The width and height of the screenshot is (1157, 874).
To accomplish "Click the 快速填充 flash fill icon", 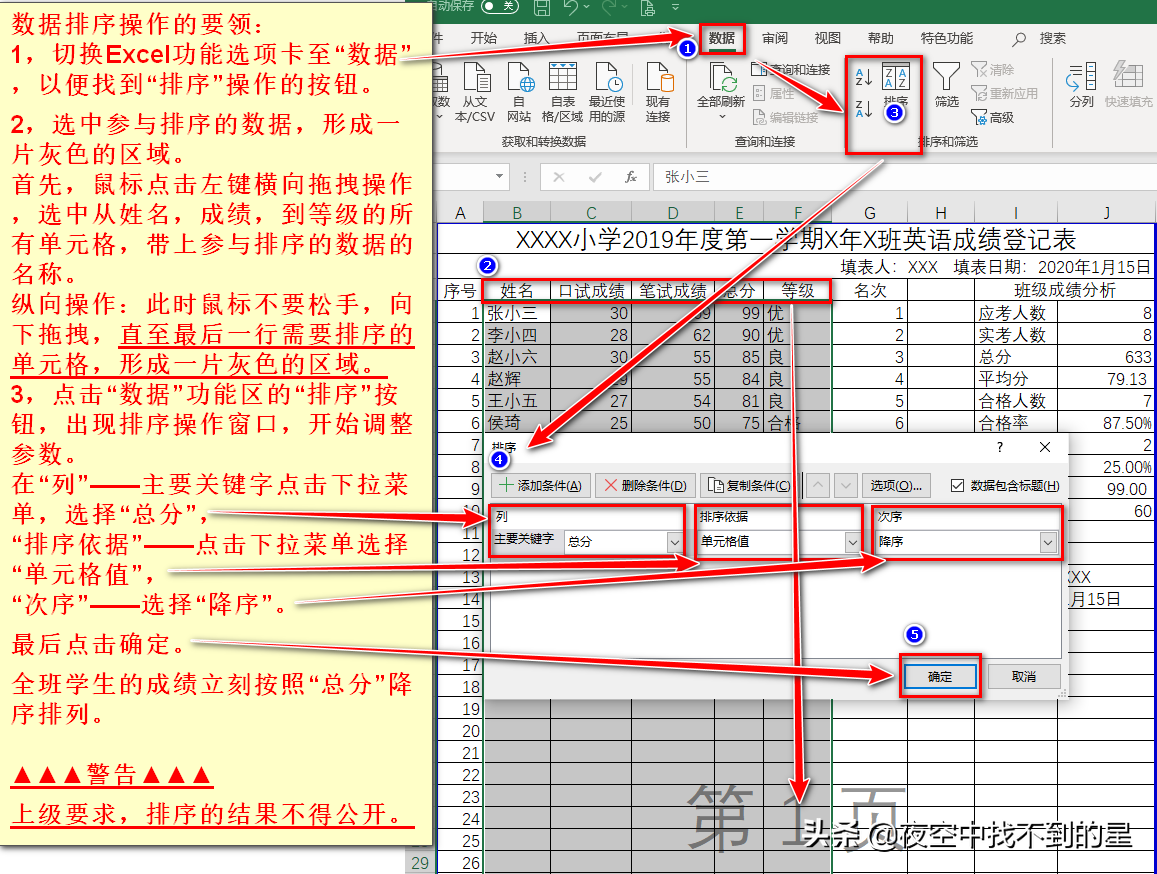I will click(1128, 86).
